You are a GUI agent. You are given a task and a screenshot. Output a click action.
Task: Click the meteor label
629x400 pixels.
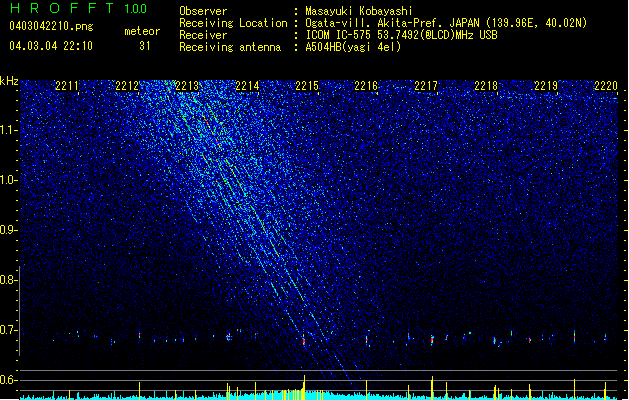pos(142,31)
